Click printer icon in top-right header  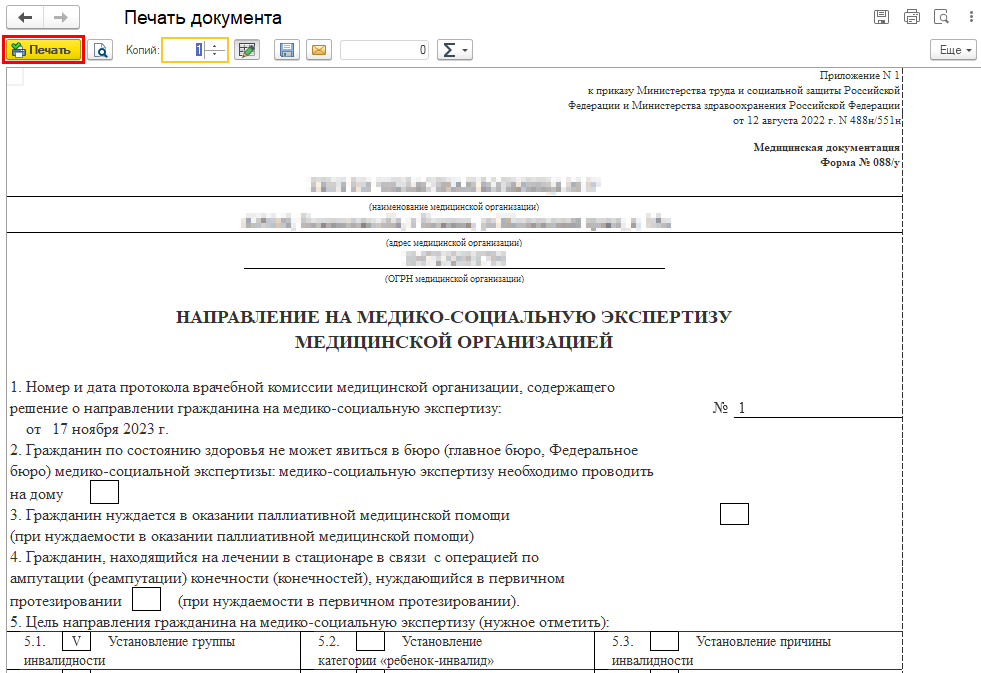coord(911,17)
